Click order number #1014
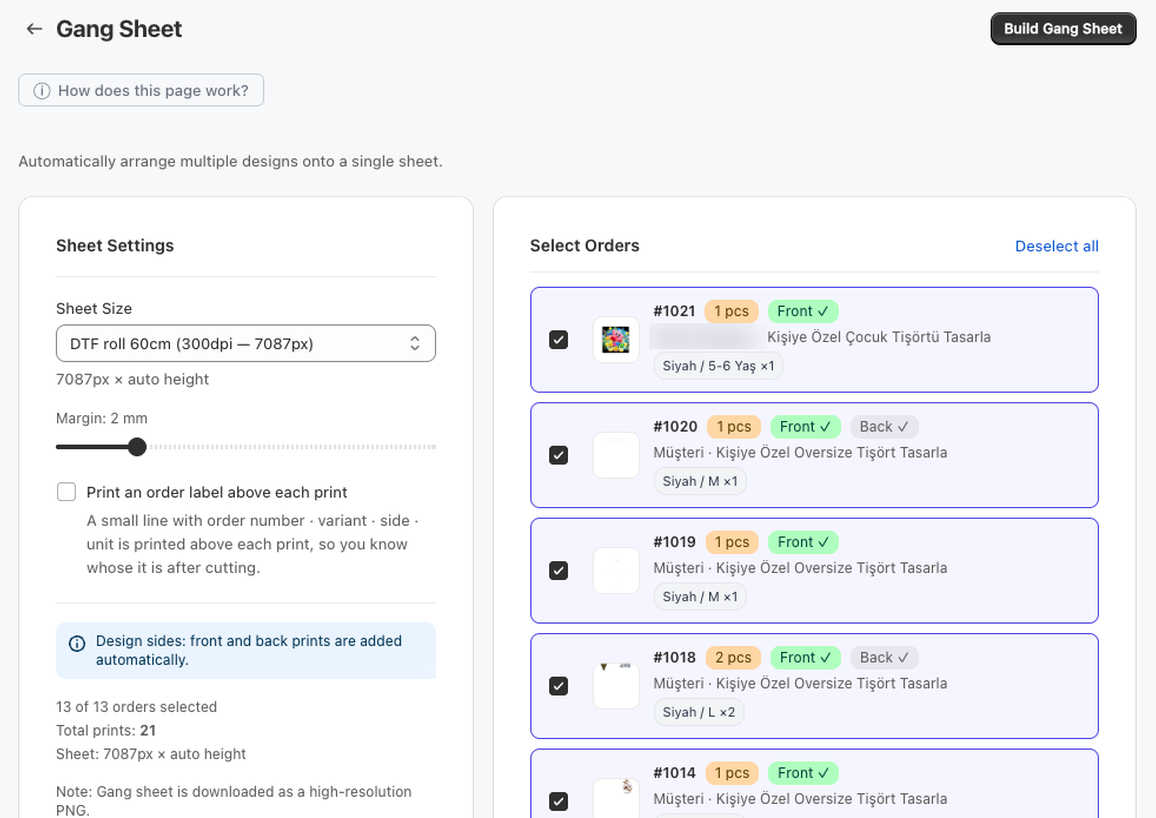The height and width of the screenshot is (818, 1156). coord(674,773)
